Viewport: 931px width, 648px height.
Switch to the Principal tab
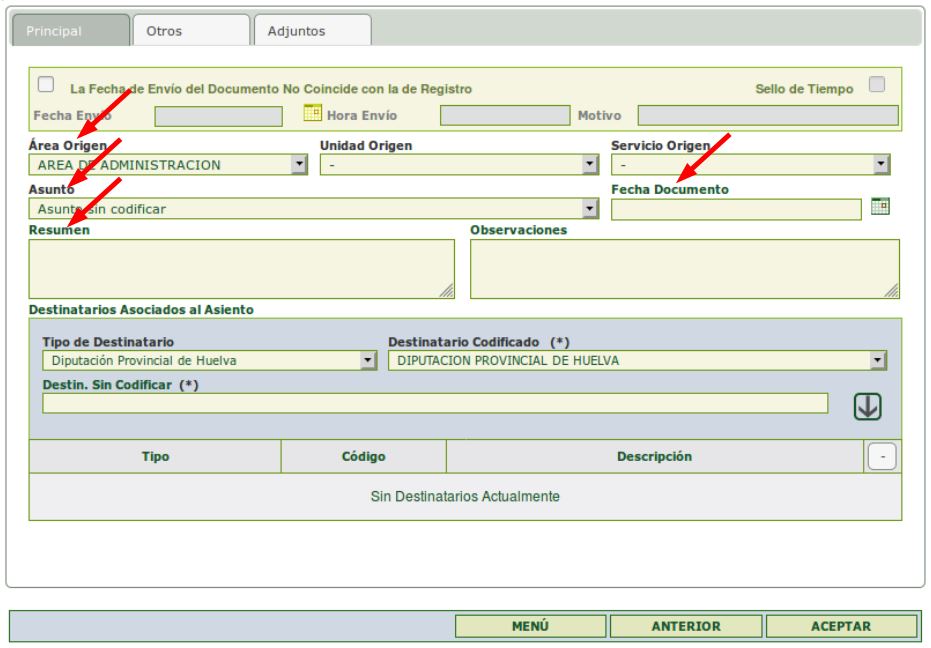click(x=71, y=30)
